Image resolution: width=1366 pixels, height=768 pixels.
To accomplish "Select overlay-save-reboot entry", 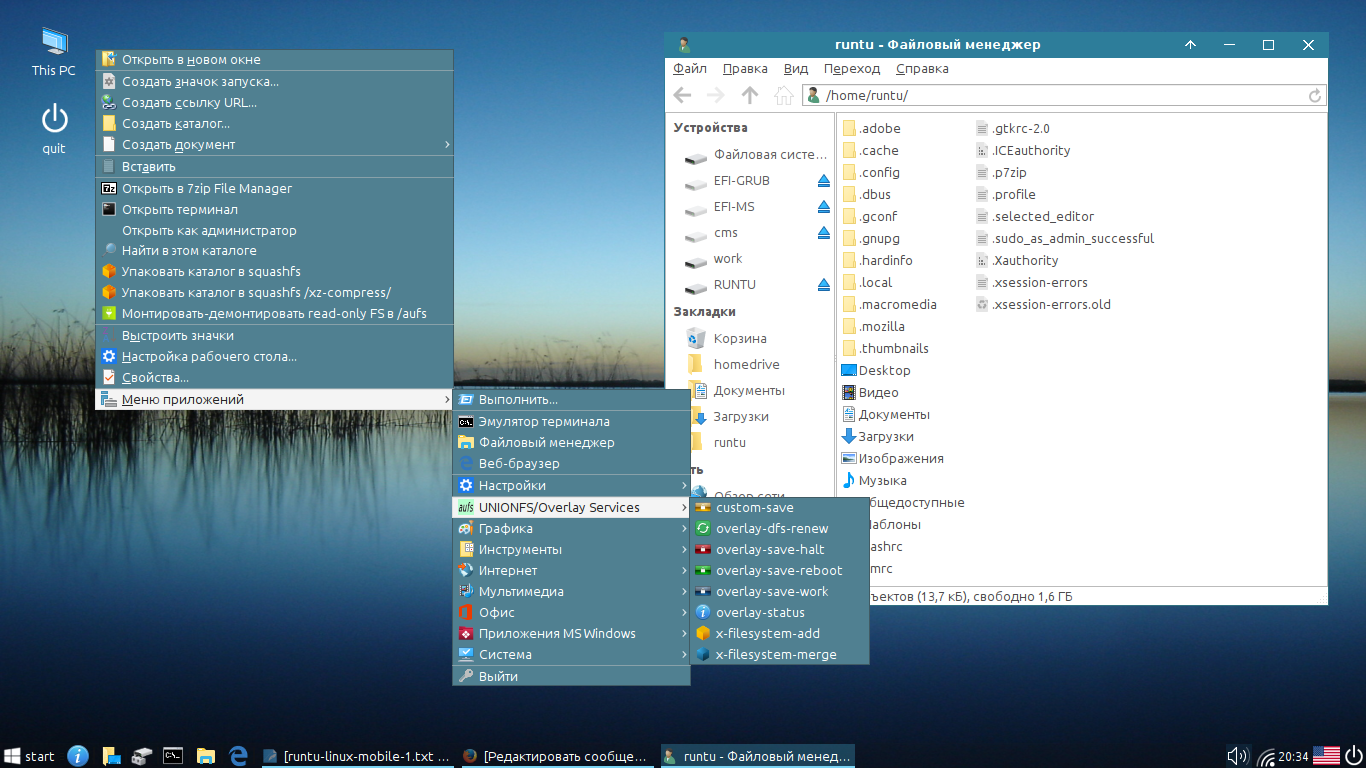I will (x=779, y=570).
